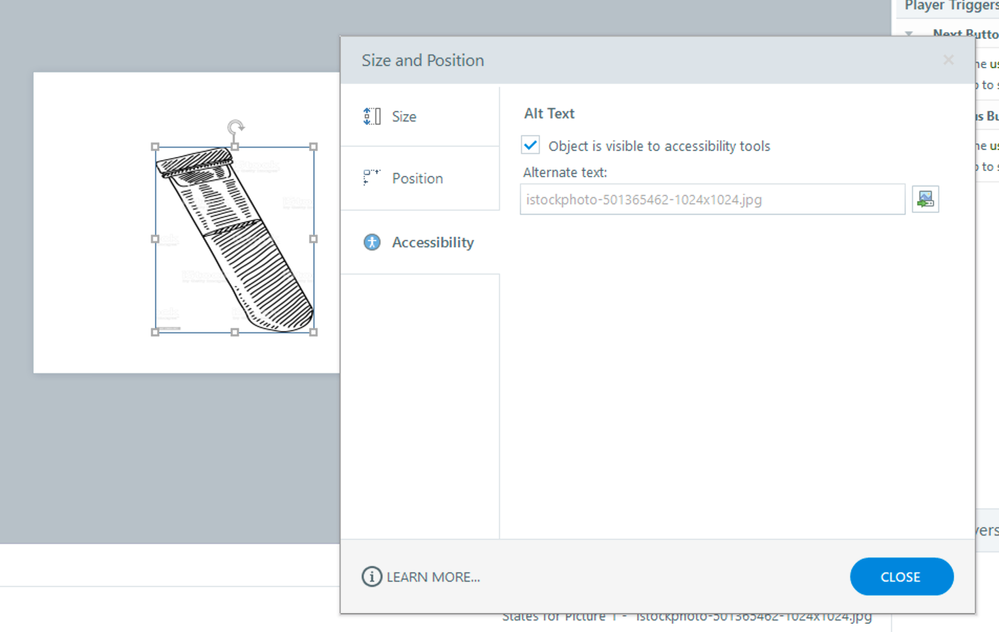Click the bottom-right resize handle of the picture
This screenshot has width=999, height=632.
coord(314,332)
